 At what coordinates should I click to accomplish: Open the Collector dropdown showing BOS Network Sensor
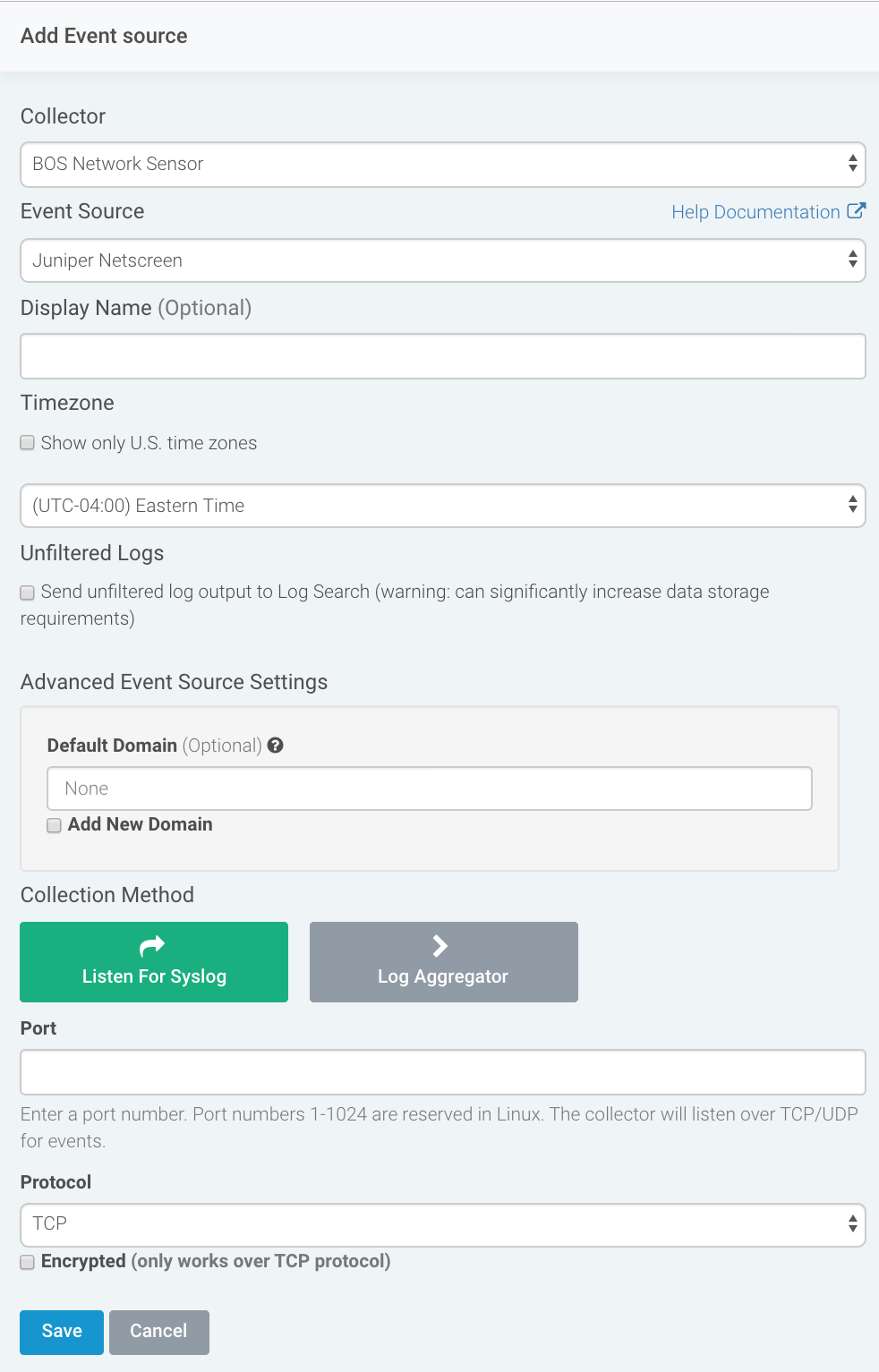click(x=443, y=165)
